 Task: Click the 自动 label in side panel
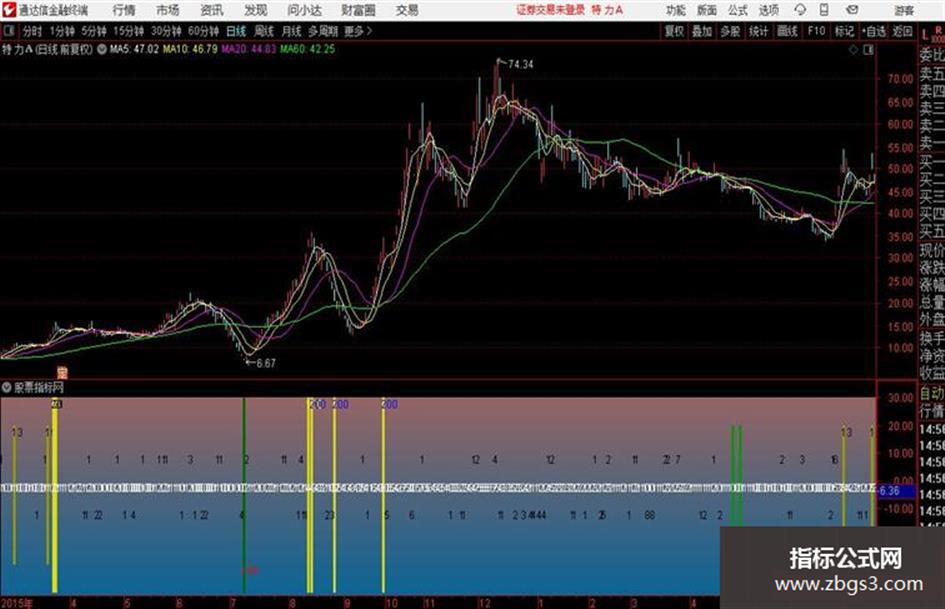(932, 394)
